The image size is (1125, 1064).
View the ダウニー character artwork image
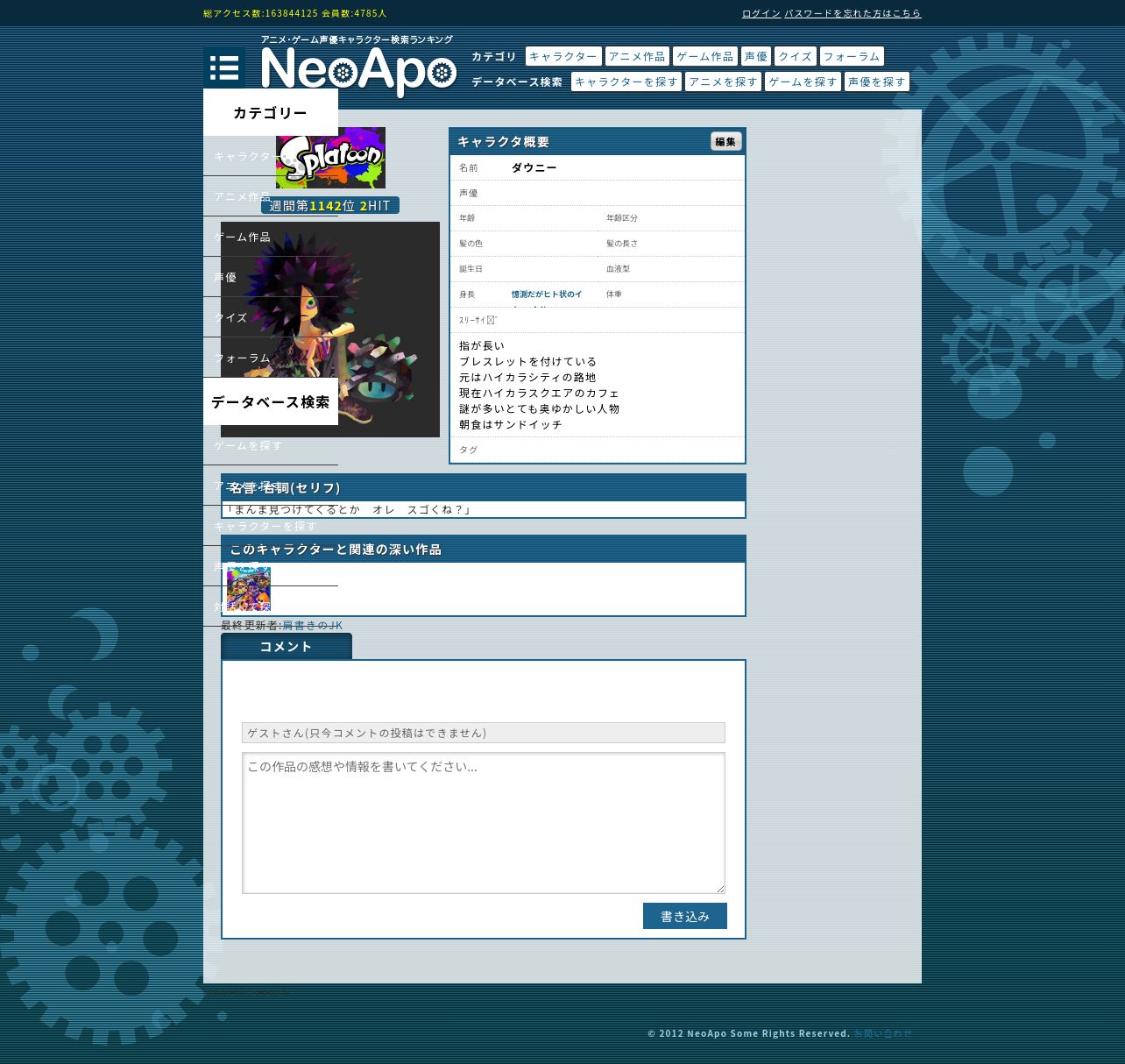pos(330,330)
